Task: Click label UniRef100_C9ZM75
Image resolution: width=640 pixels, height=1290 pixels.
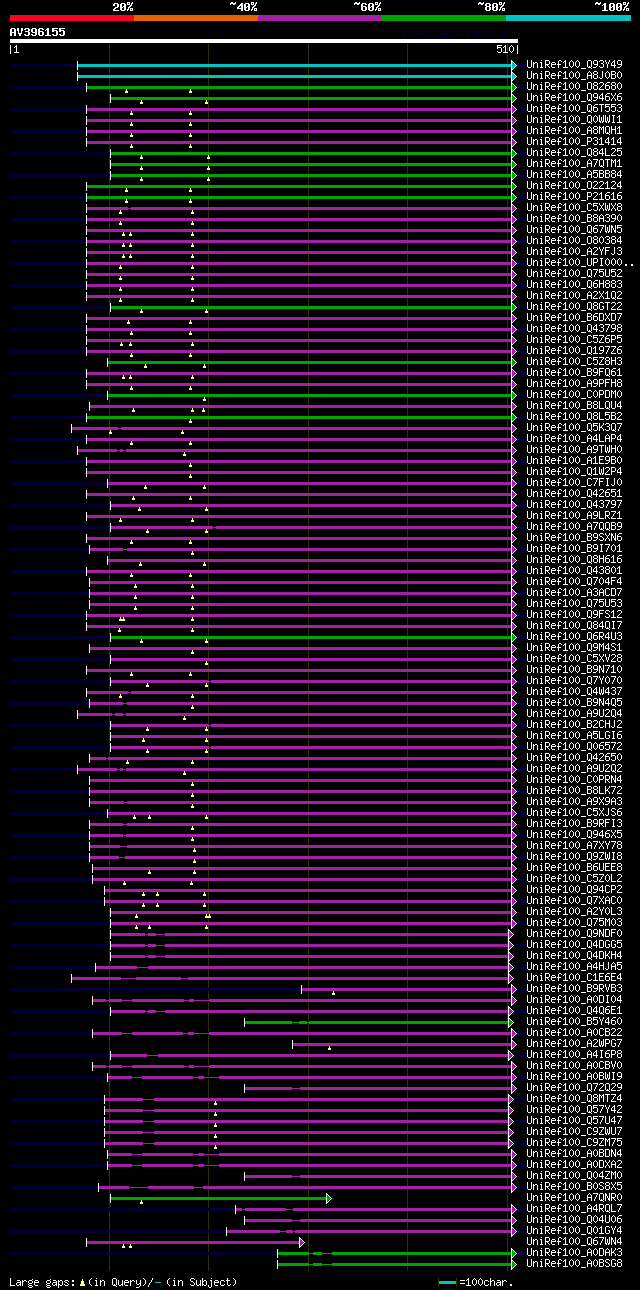Action: 574,1142
